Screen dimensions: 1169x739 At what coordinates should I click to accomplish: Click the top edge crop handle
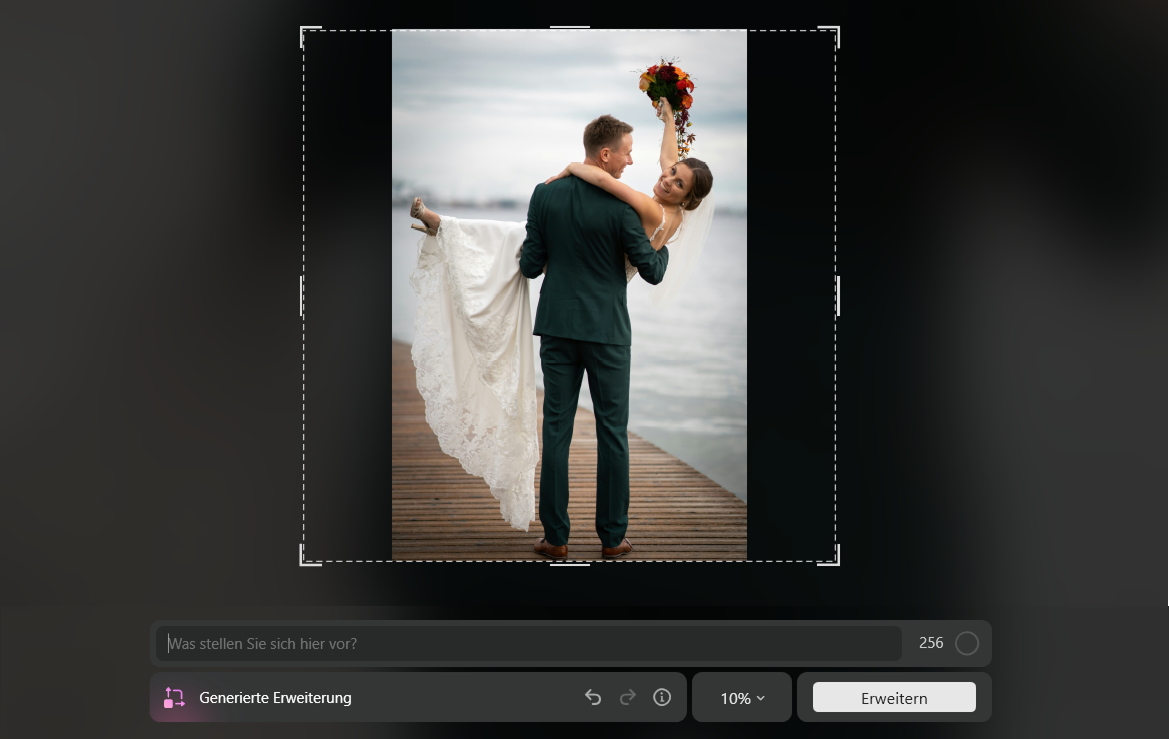point(570,27)
